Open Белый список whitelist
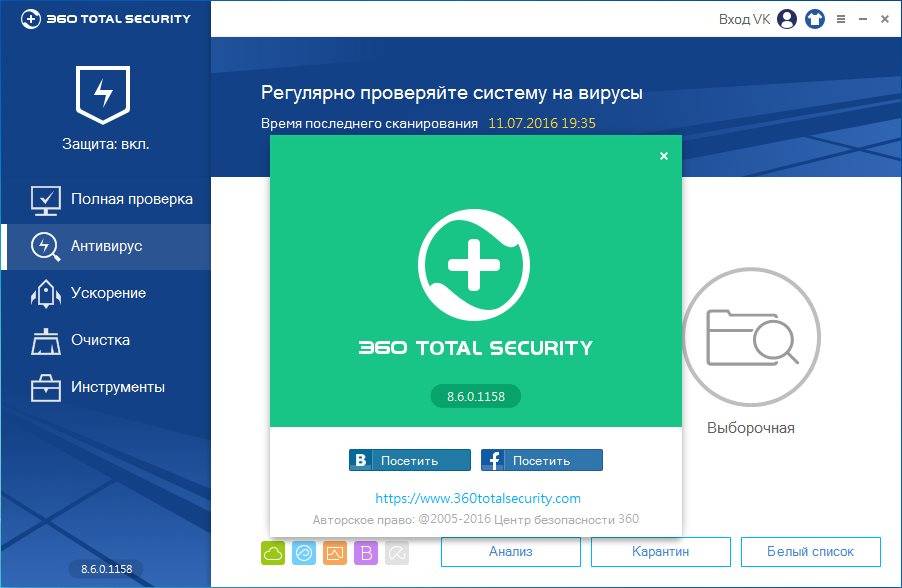The width and height of the screenshot is (902, 588). point(811,552)
